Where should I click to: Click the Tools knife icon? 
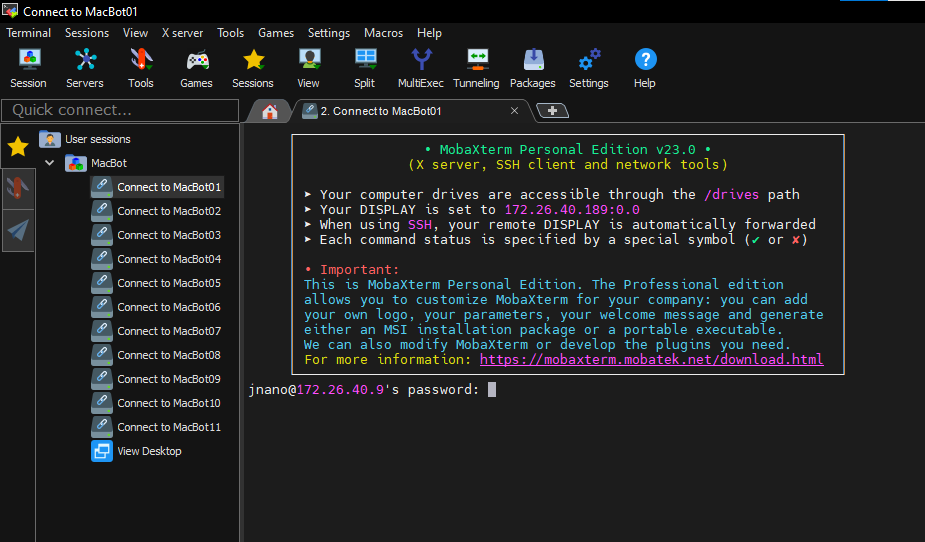coord(141,60)
